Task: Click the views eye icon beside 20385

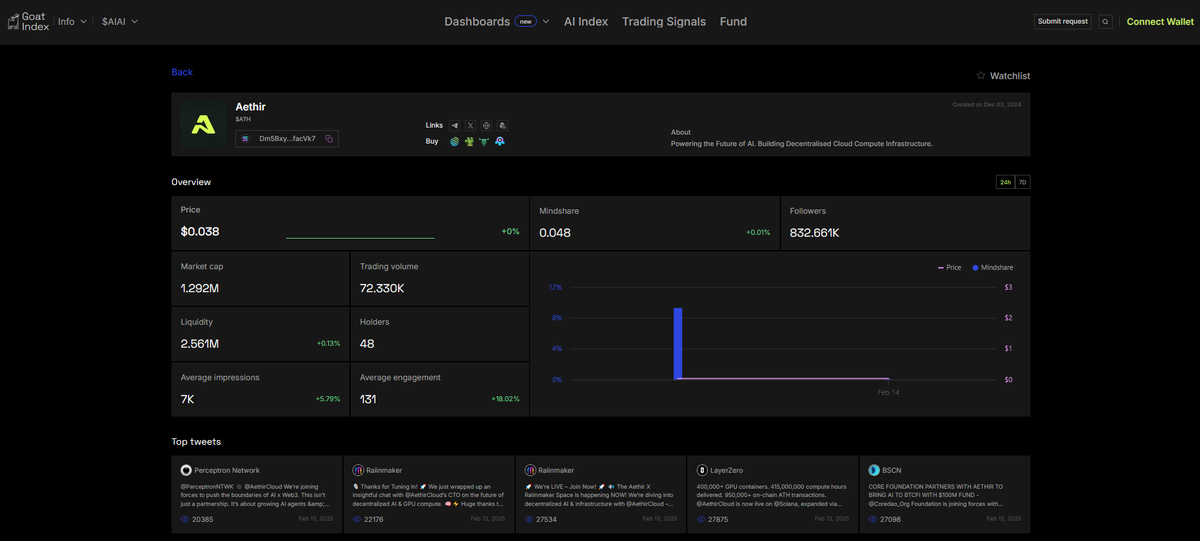Action: tap(186, 520)
